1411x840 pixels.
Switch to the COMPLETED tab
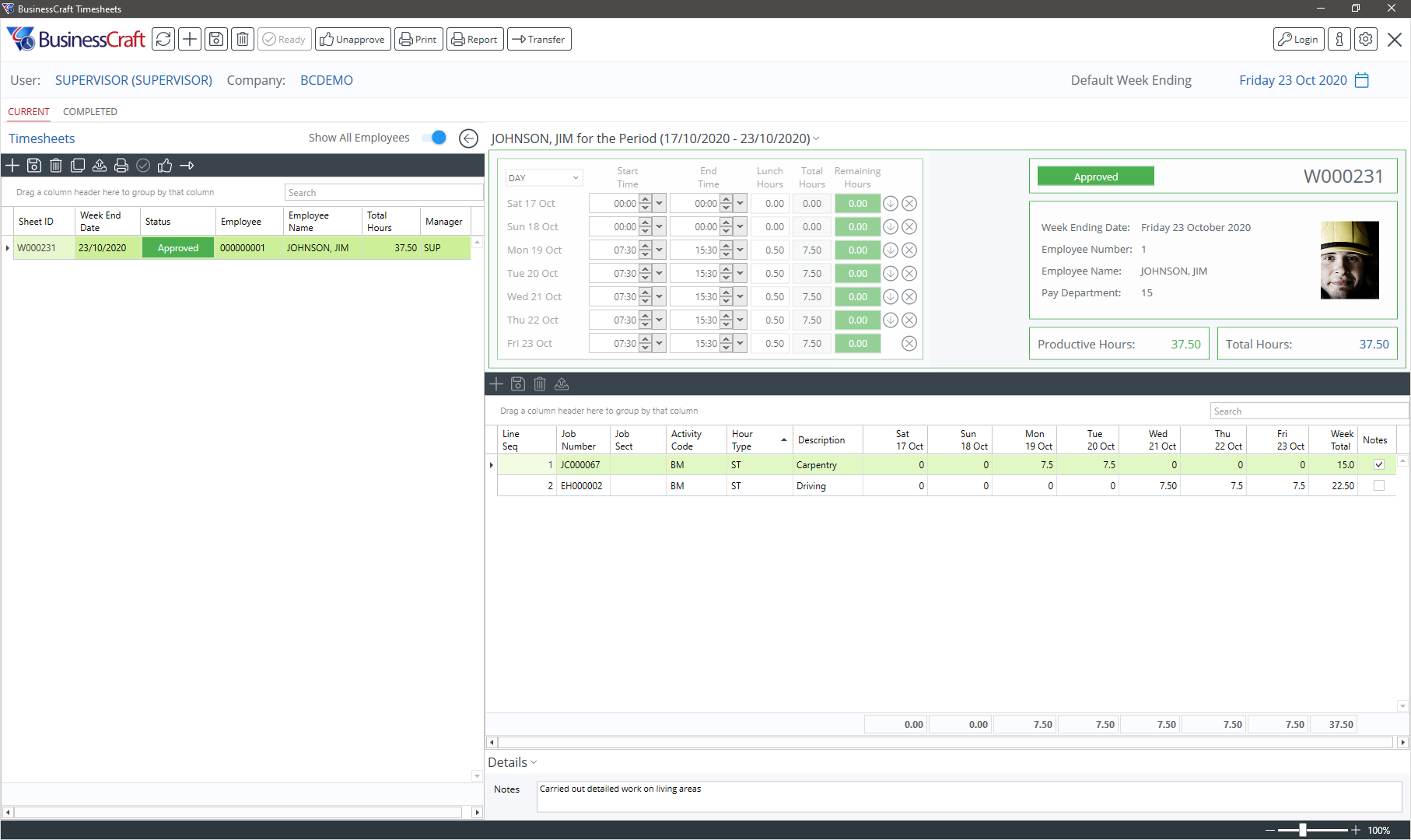click(90, 111)
